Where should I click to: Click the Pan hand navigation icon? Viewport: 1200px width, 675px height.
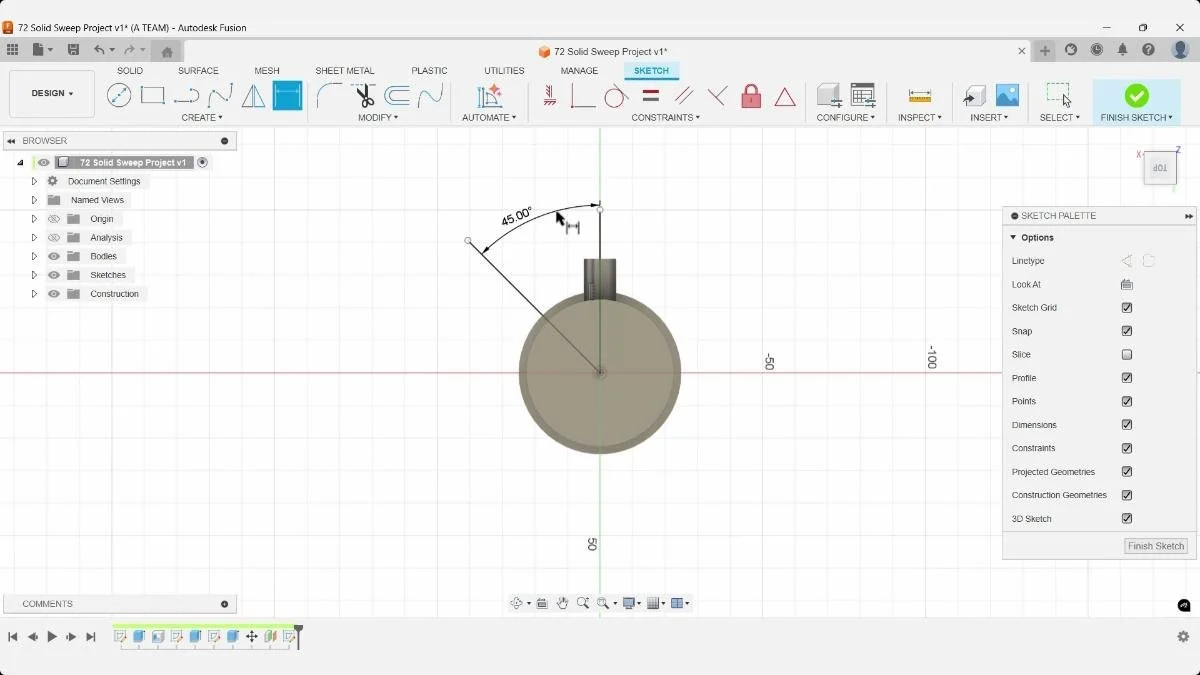(562, 603)
